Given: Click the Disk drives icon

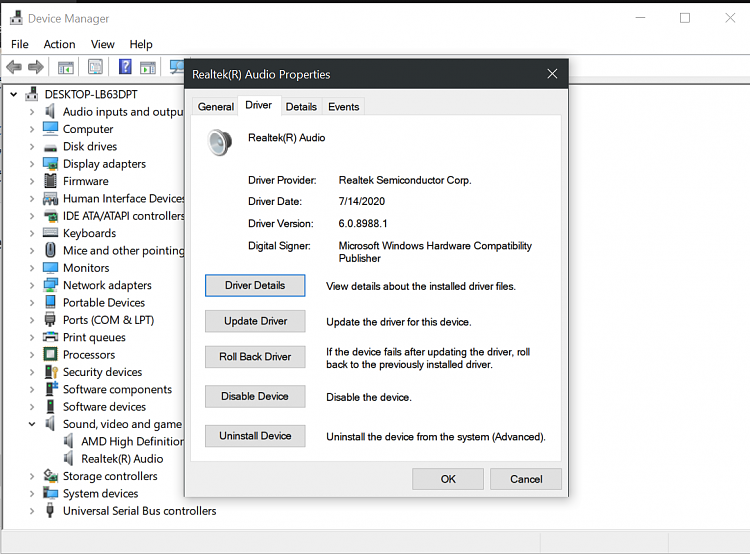Looking at the screenshot, I should tap(50, 147).
